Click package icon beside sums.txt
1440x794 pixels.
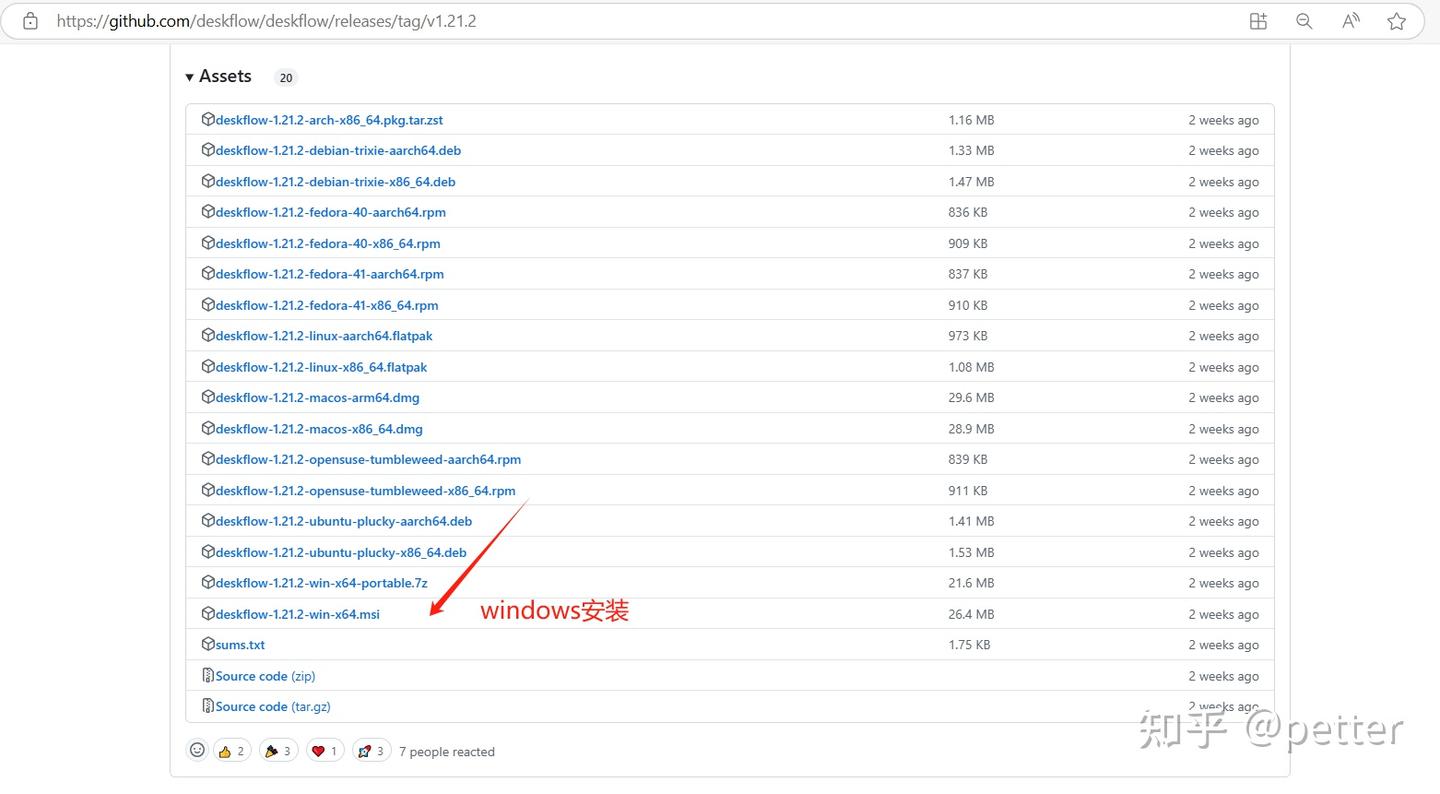(x=208, y=644)
